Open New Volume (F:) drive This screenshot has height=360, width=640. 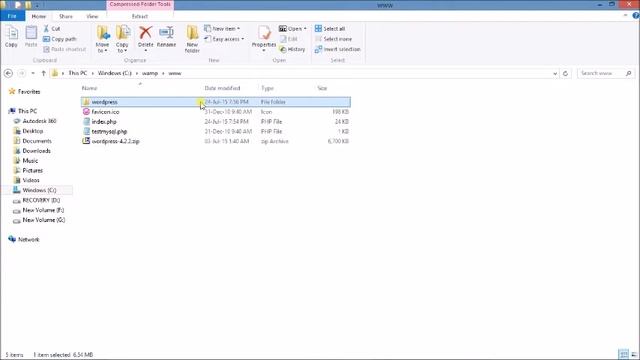pyautogui.click(x=39, y=210)
